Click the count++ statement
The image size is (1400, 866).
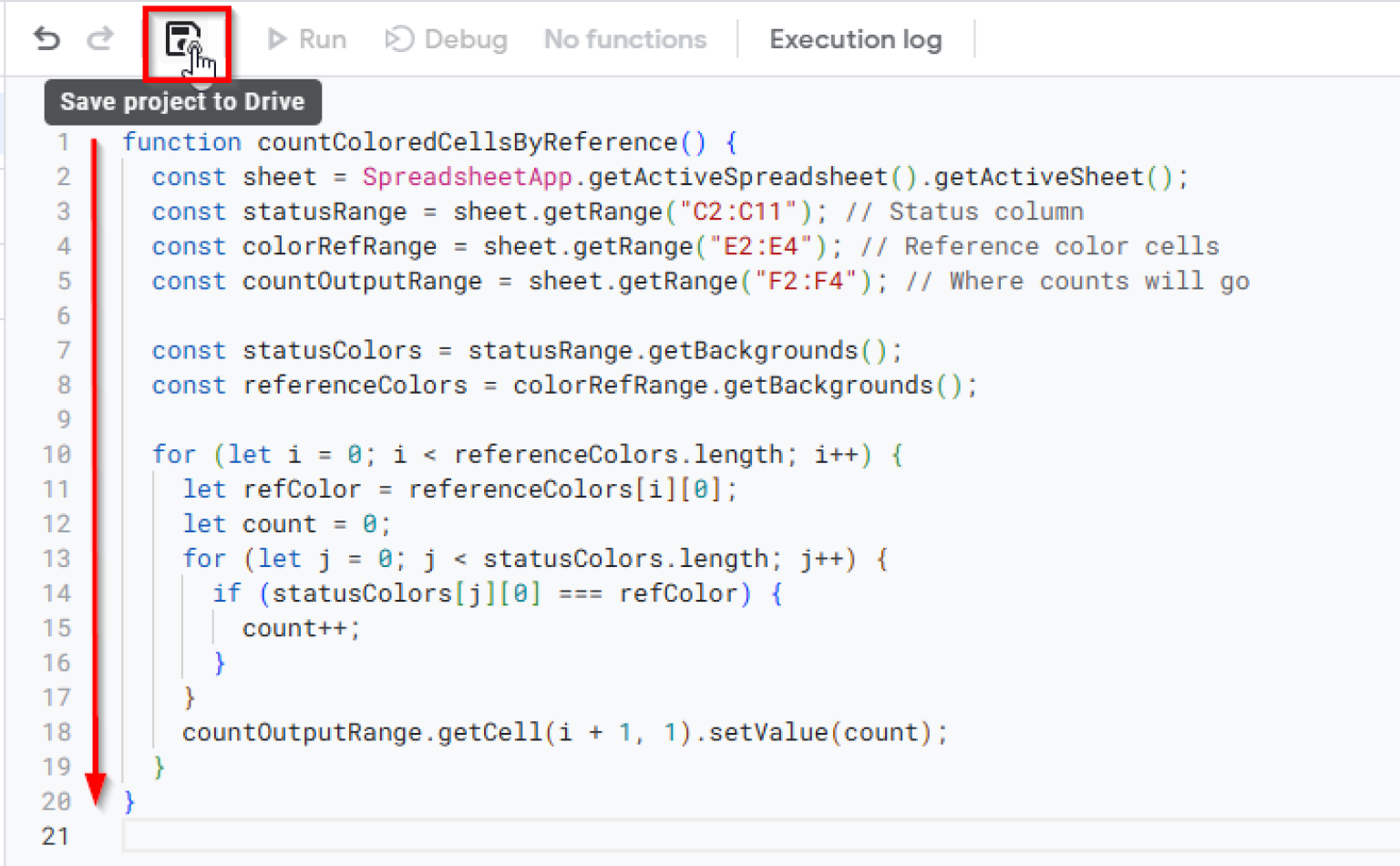301,628
